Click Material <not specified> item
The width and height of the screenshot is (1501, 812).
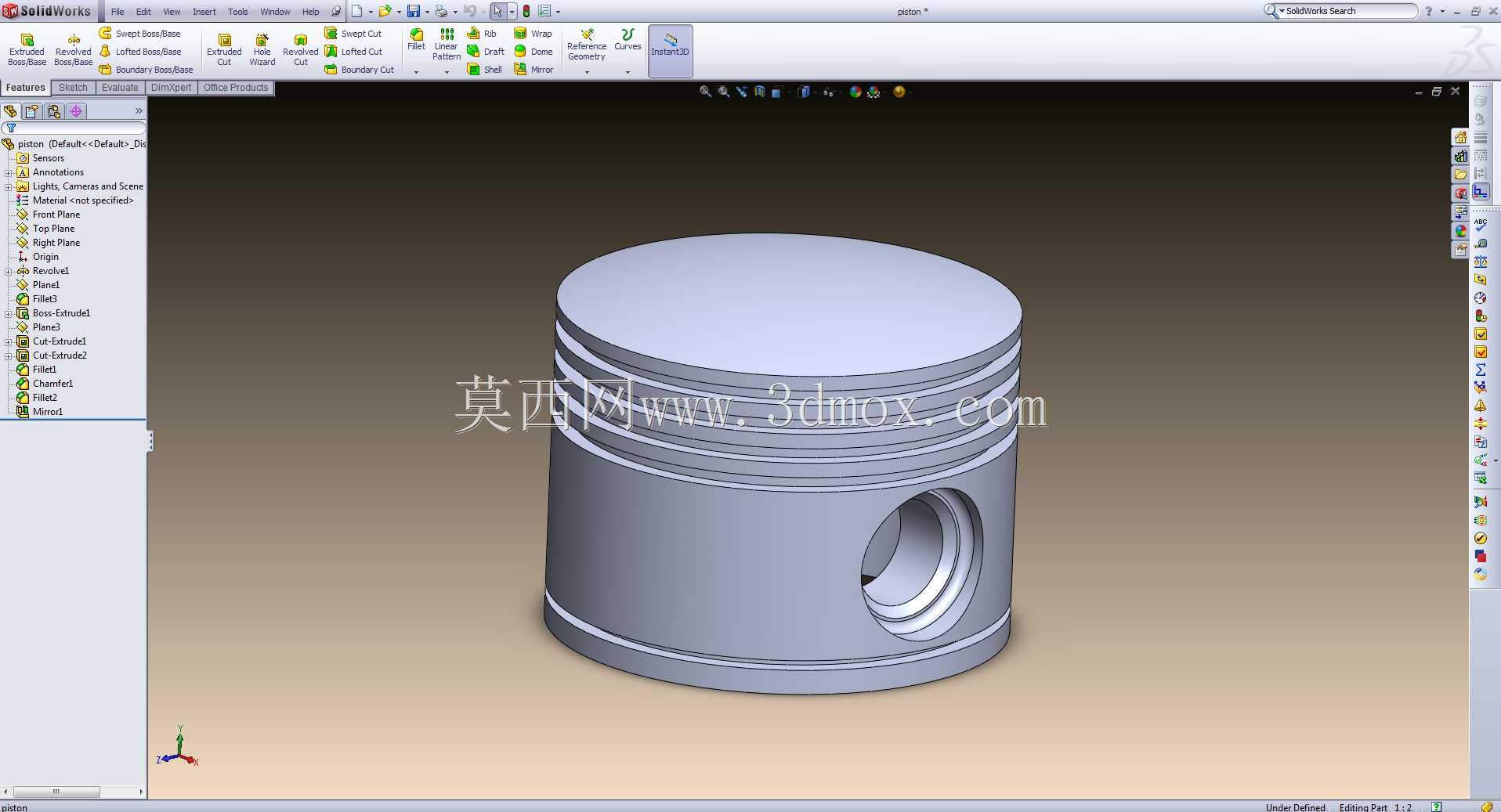[75, 200]
